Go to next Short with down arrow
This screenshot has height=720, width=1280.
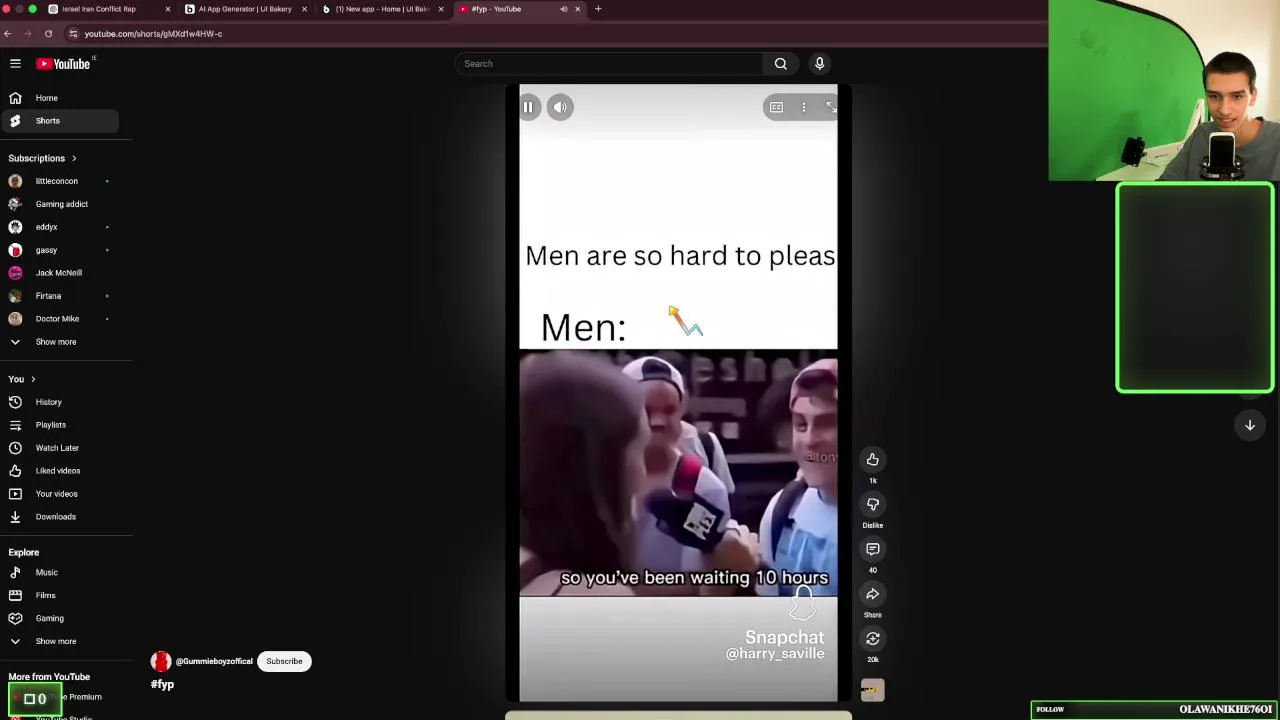pos(1249,425)
